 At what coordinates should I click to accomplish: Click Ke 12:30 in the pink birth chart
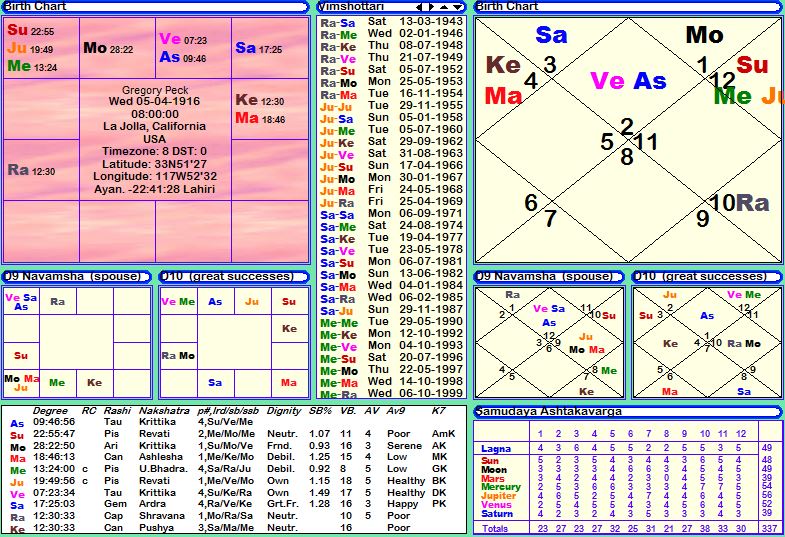(x=260, y=100)
